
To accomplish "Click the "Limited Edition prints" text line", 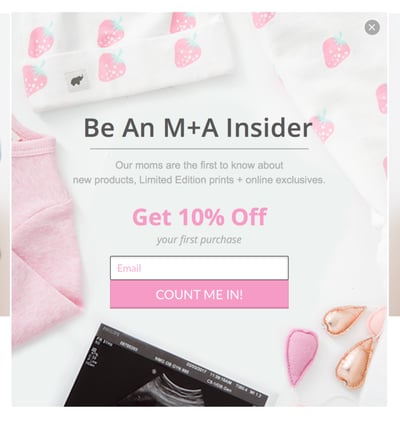I will pyautogui.click(x=199, y=180).
